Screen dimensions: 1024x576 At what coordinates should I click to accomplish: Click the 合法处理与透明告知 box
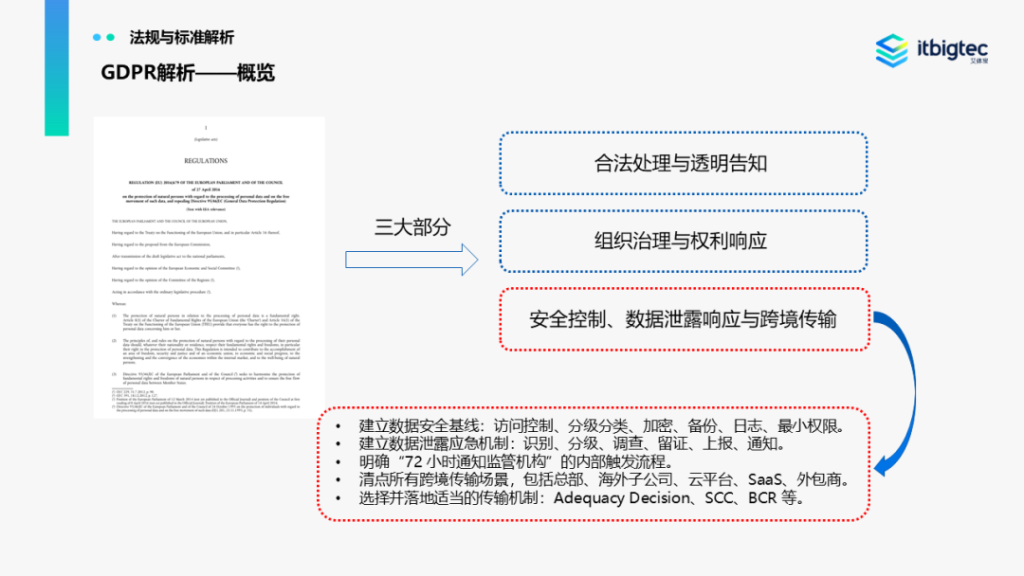click(x=682, y=162)
